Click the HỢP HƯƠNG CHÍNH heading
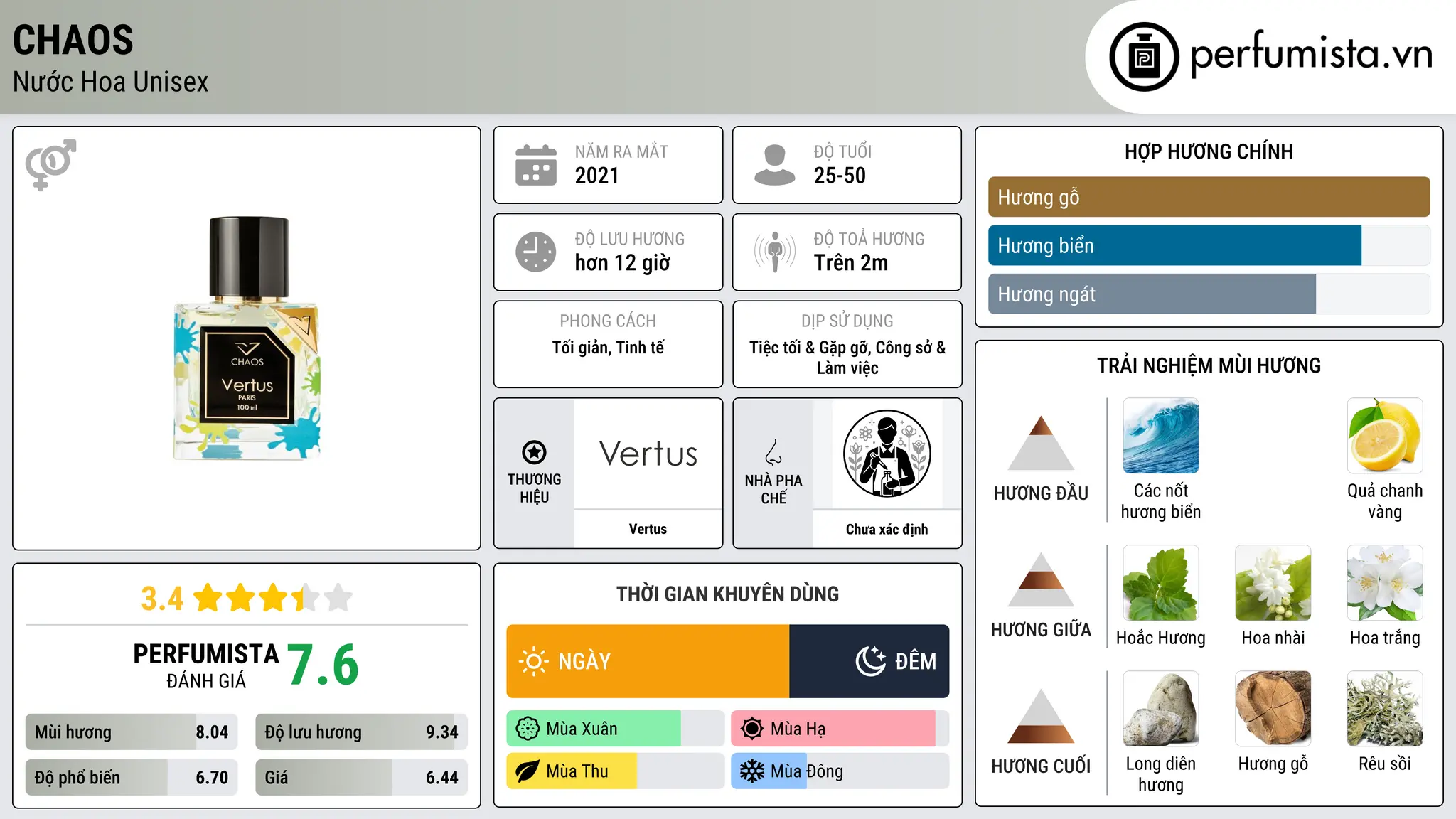The height and width of the screenshot is (819, 1456). click(1209, 151)
